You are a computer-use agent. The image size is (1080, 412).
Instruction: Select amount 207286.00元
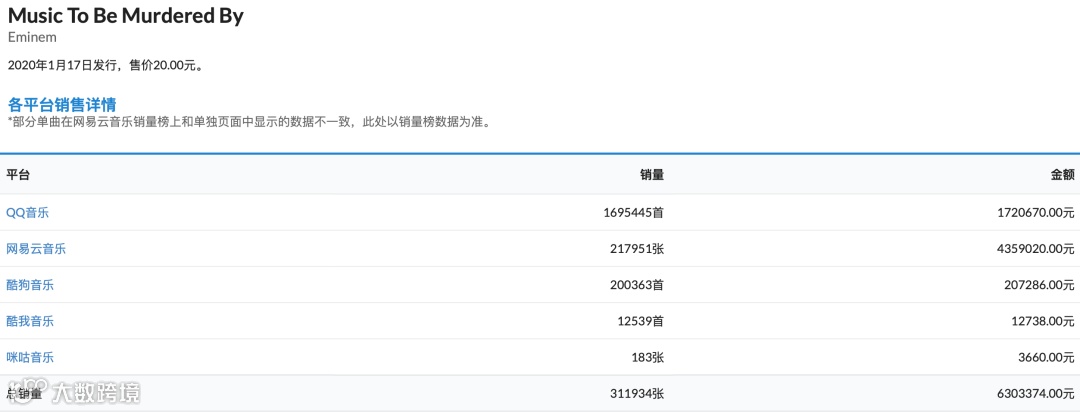point(1039,285)
